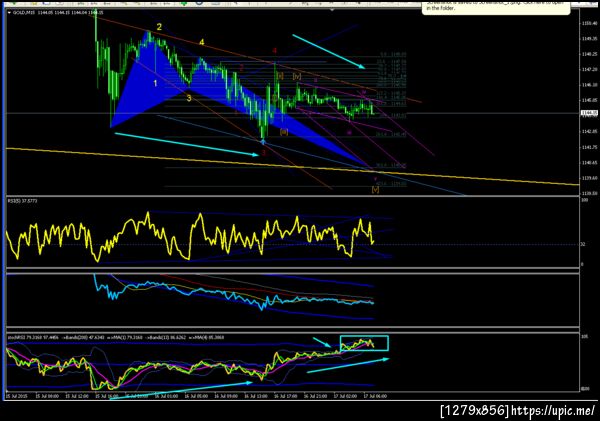The image size is (600, 421).
Task: Select the [iv] wave label
Action: point(297,77)
